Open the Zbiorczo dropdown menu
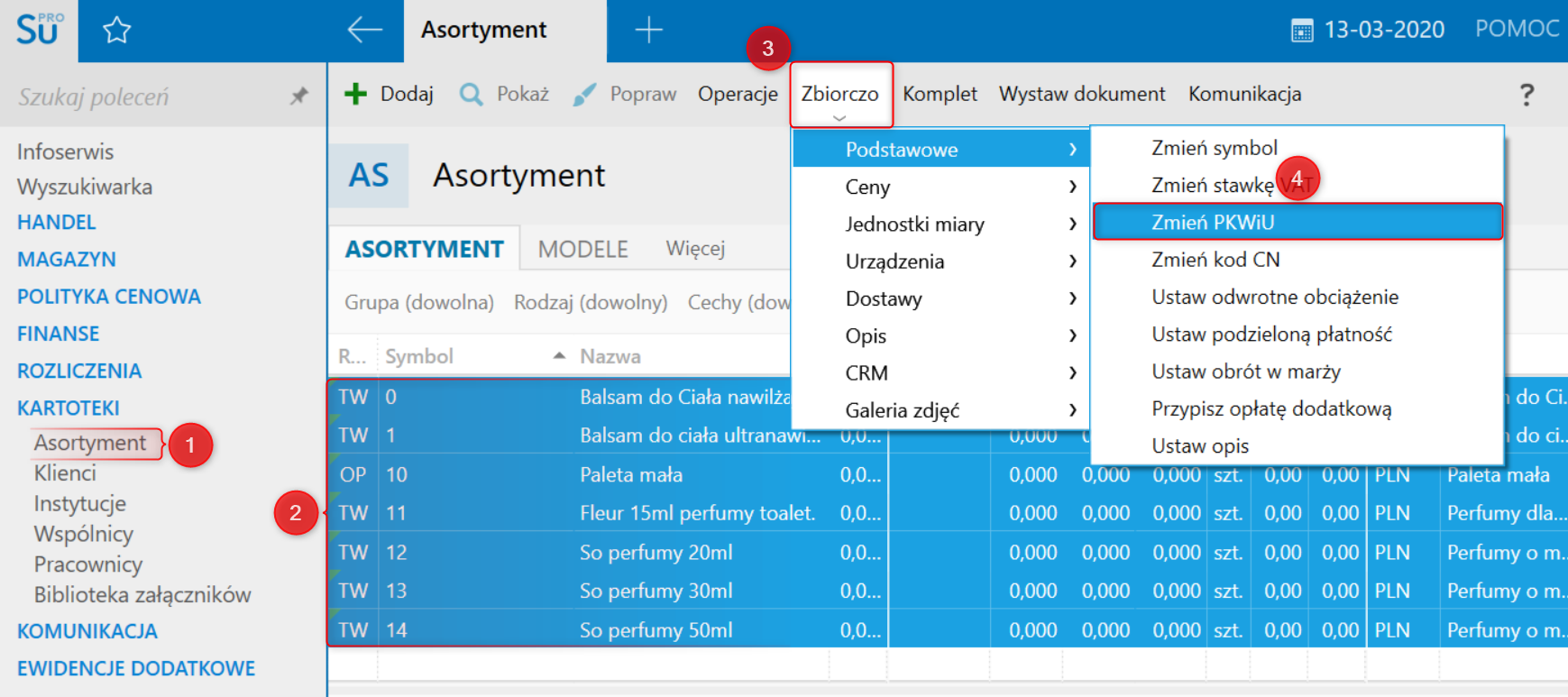The width and height of the screenshot is (1568, 697). pos(840,95)
